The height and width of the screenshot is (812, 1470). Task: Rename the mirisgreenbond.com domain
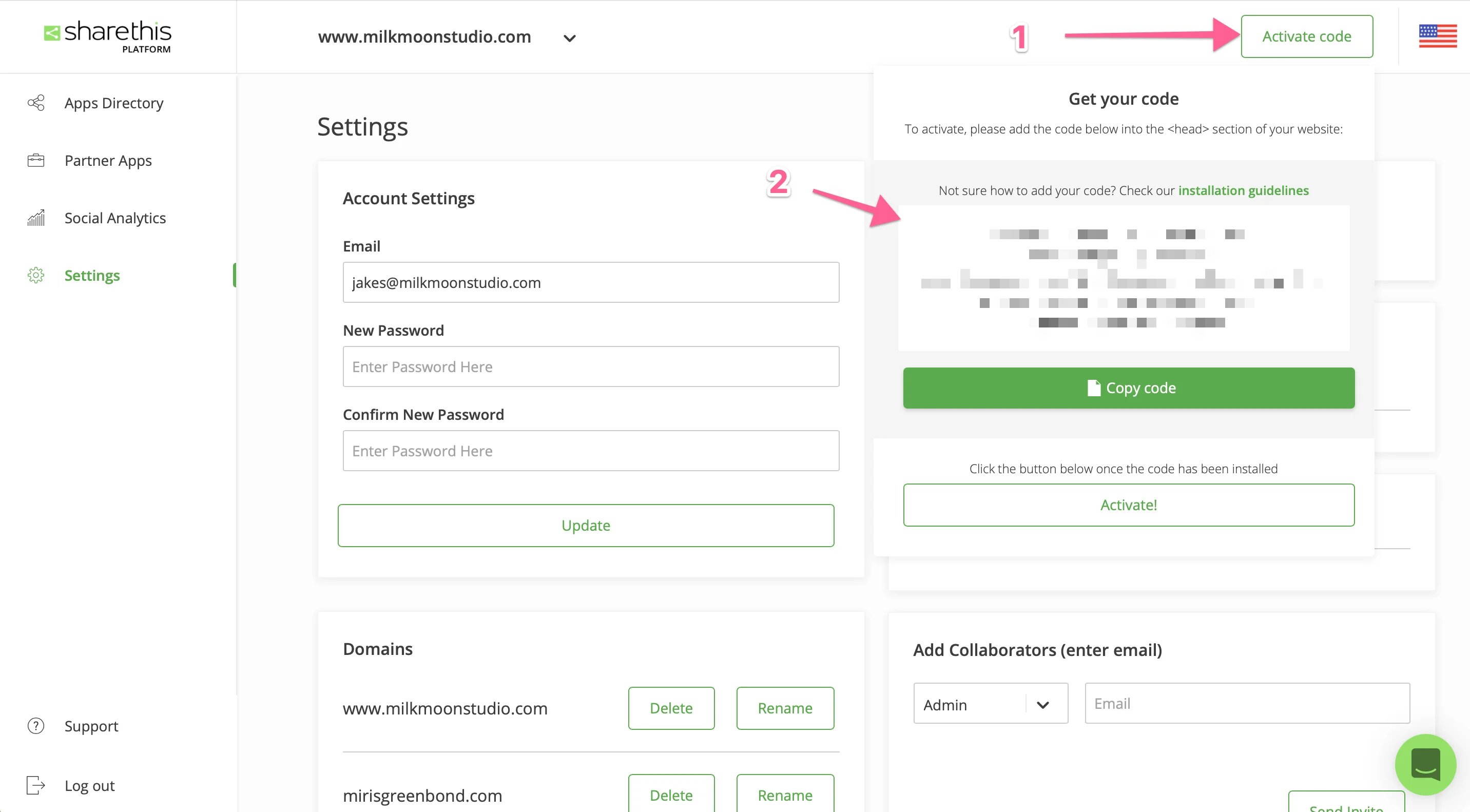pyautogui.click(x=785, y=795)
